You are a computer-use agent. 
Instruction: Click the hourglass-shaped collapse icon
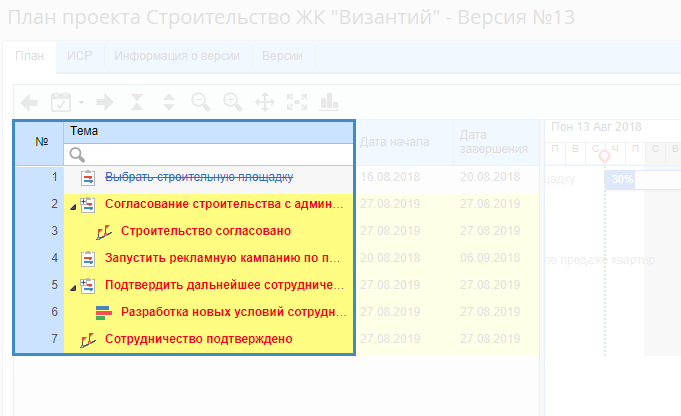click(x=137, y=102)
